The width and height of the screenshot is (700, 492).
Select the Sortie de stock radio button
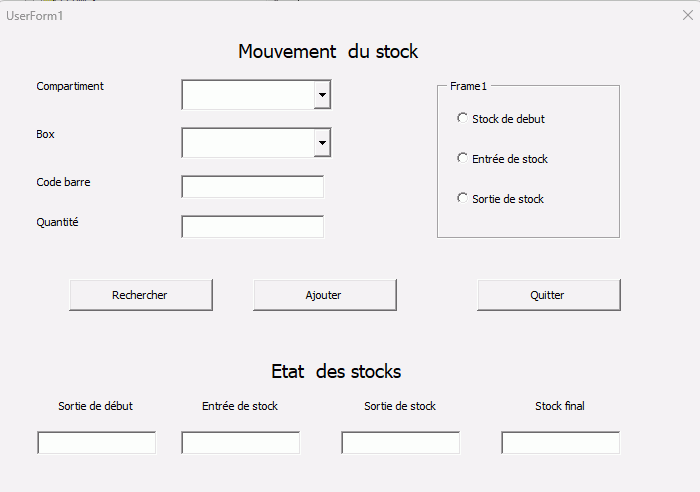pos(462,198)
